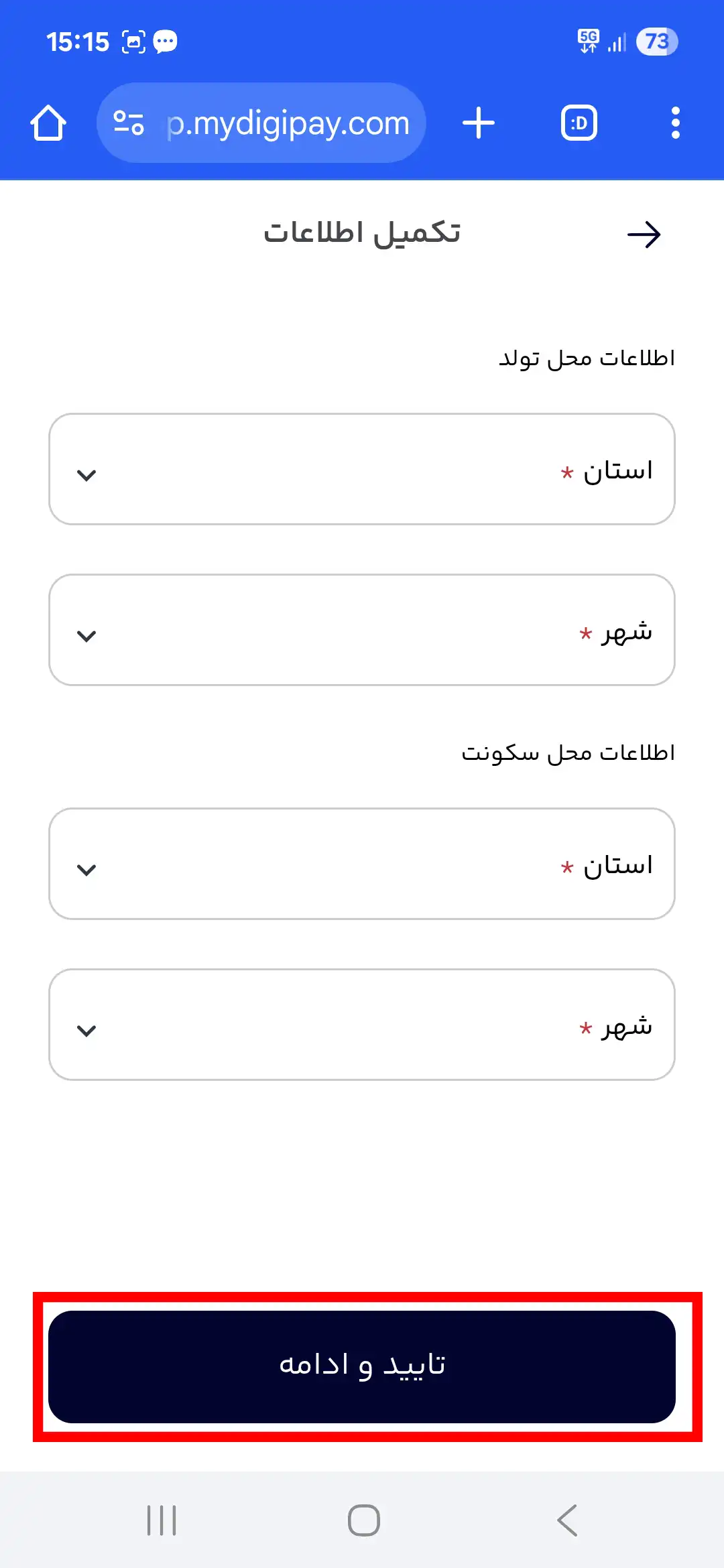Tap Android home navigation button
This screenshot has width=724, height=1568.
(363, 1520)
